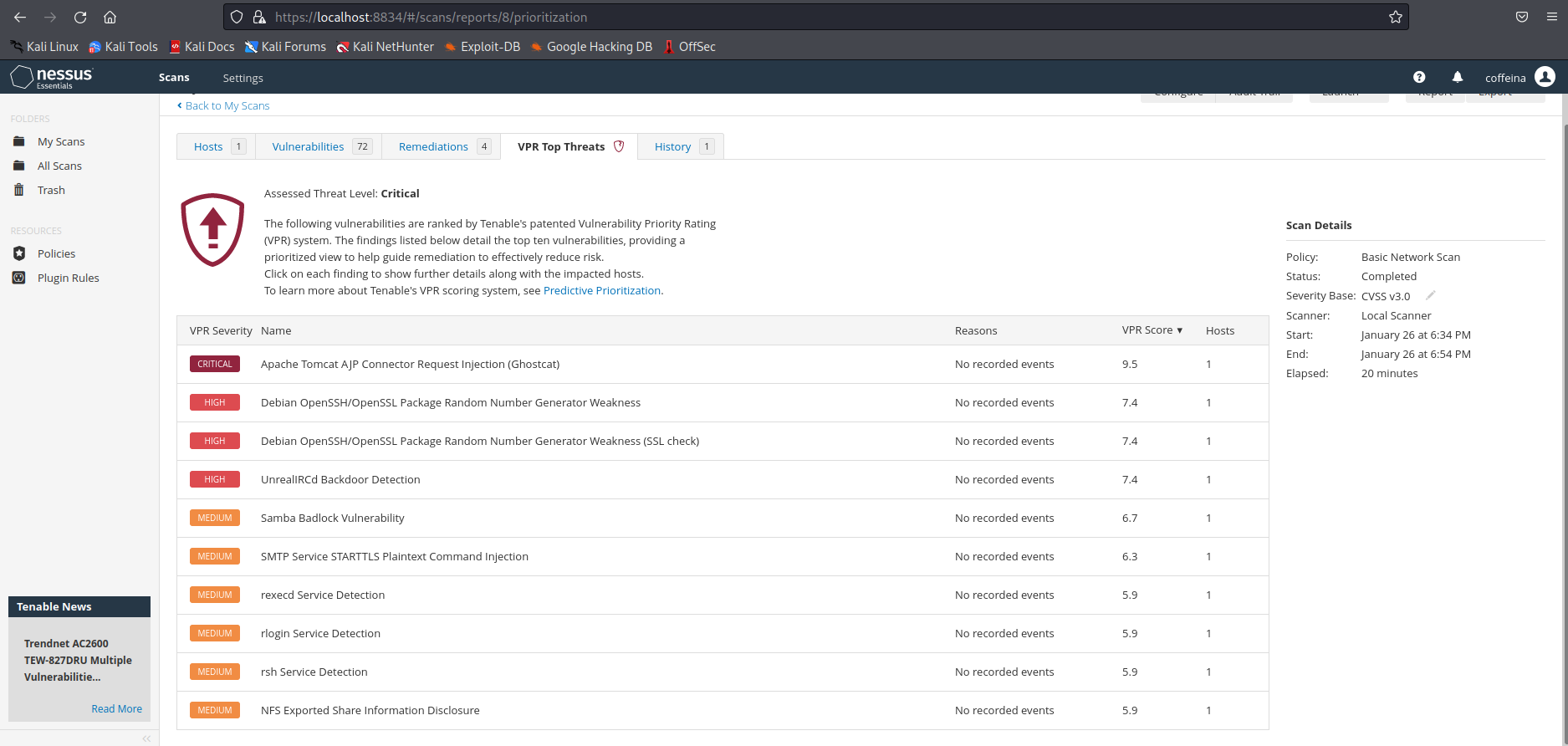The image size is (1568, 746).
Task: Click the Hosts column header
Action: pos(1220,330)
